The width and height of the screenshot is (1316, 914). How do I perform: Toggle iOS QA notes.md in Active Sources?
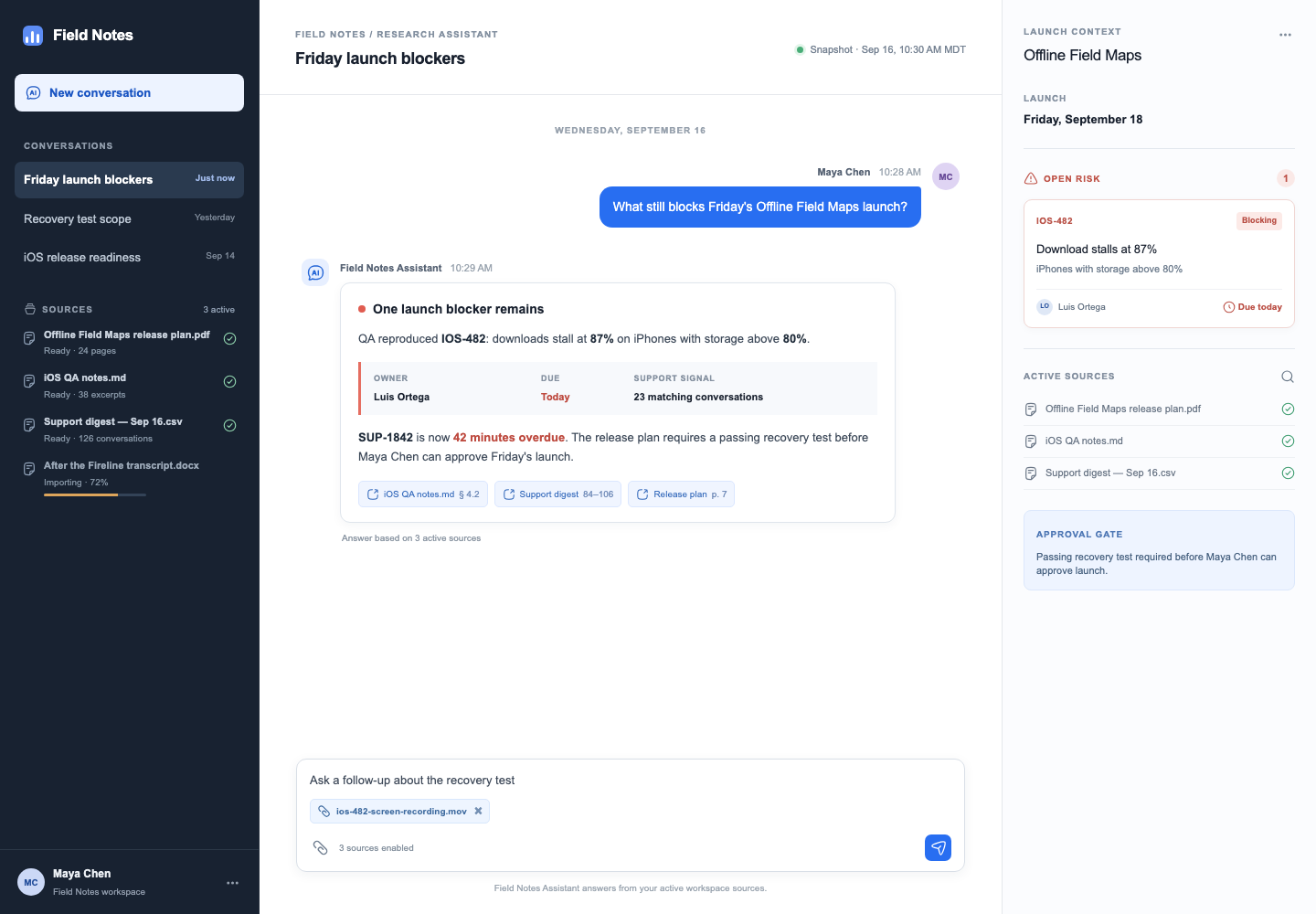(1288, 441)
